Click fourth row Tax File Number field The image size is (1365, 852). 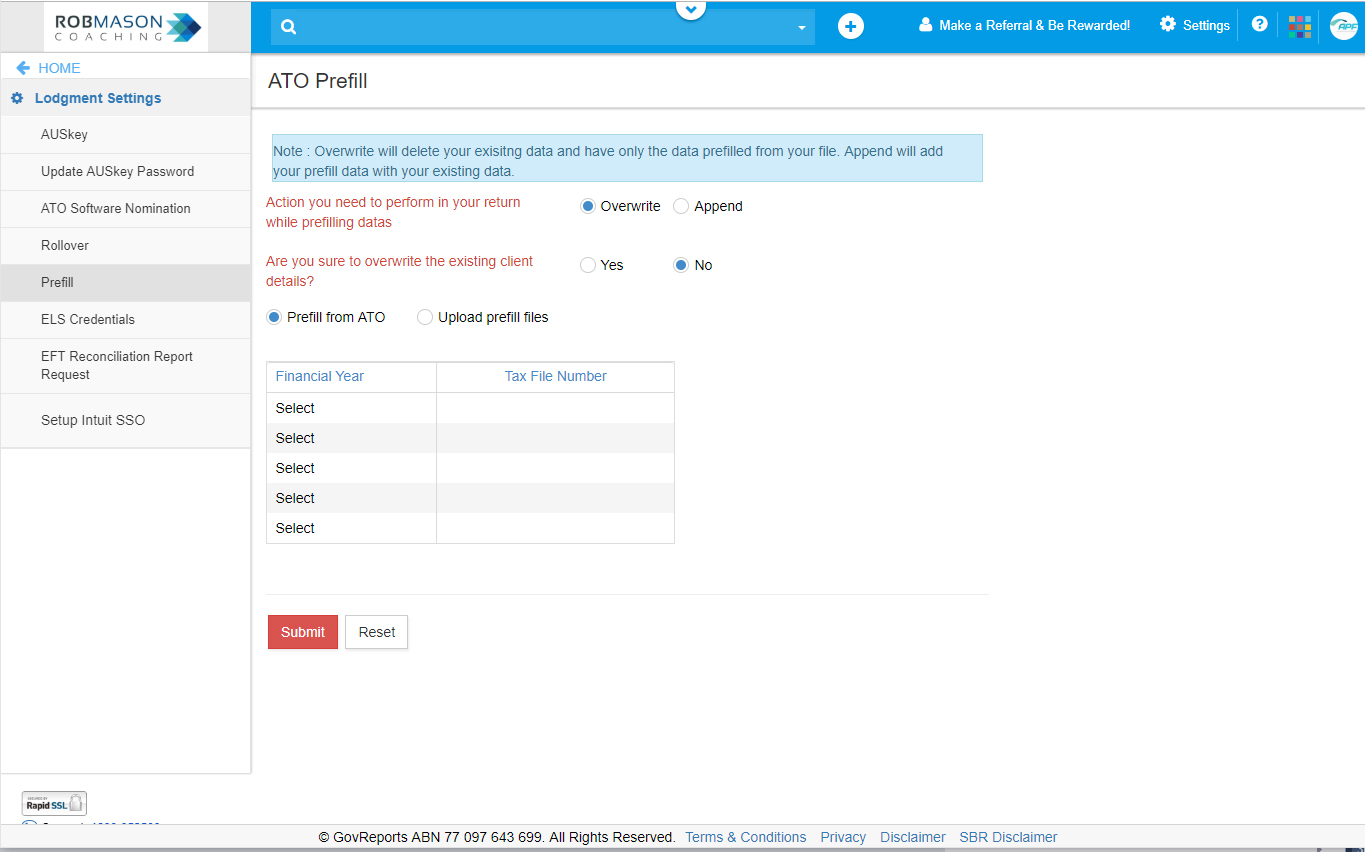tap(555, 498)
